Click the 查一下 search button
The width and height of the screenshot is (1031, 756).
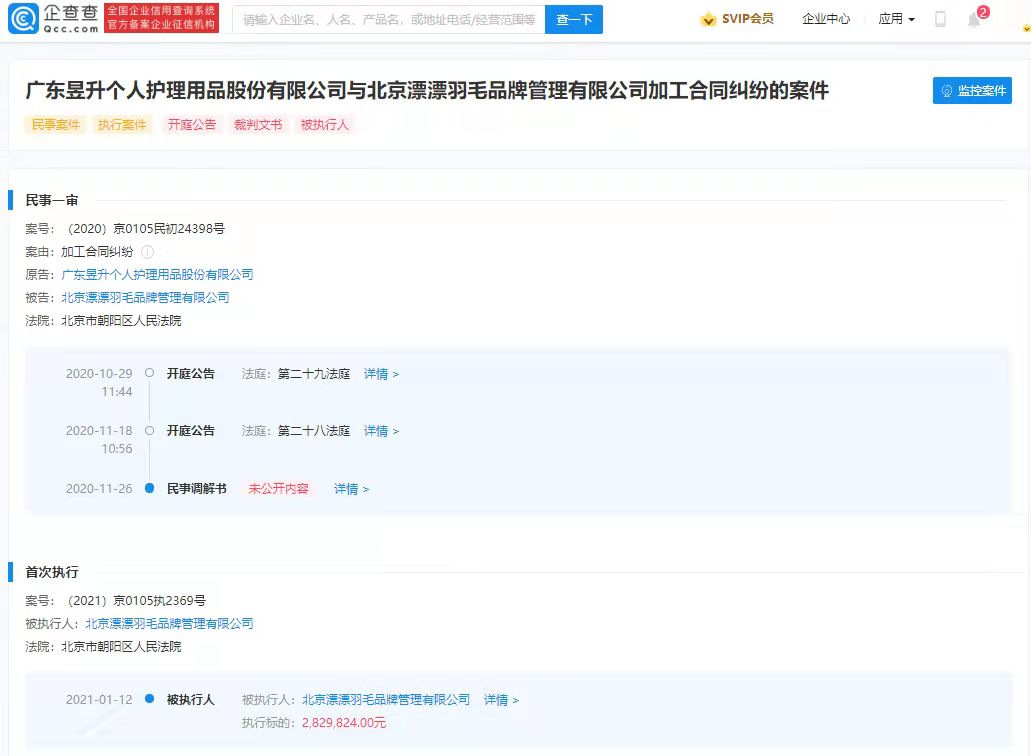tap(573, 20)
